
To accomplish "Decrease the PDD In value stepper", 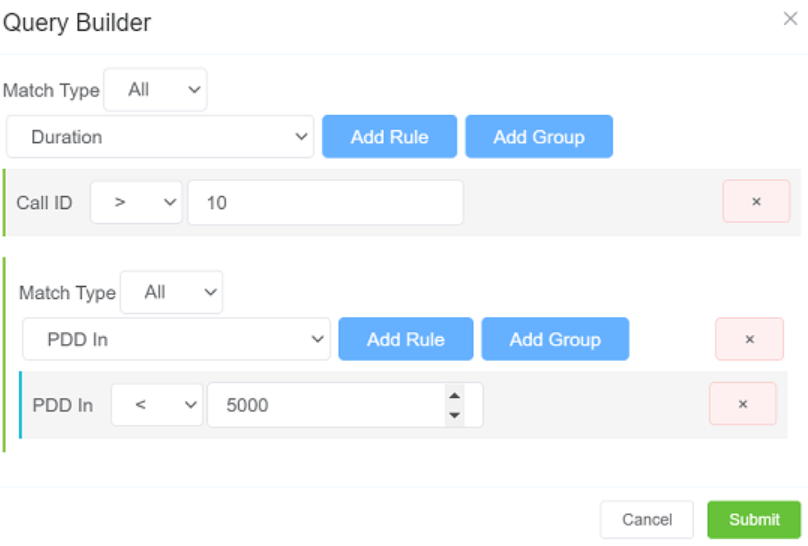I will [455, 414].
